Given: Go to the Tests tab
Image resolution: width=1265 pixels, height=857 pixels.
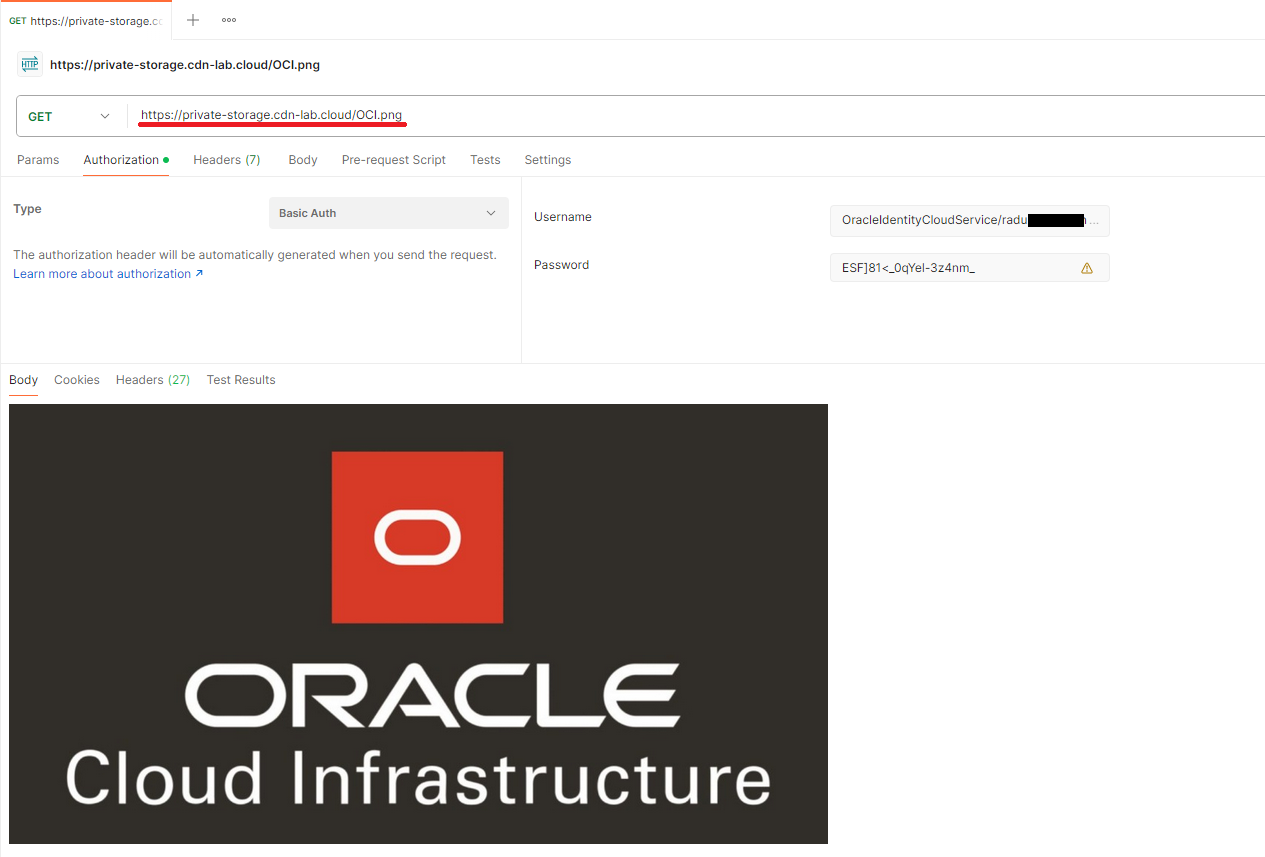Looking at the screenshot, I should pos(485,160).
